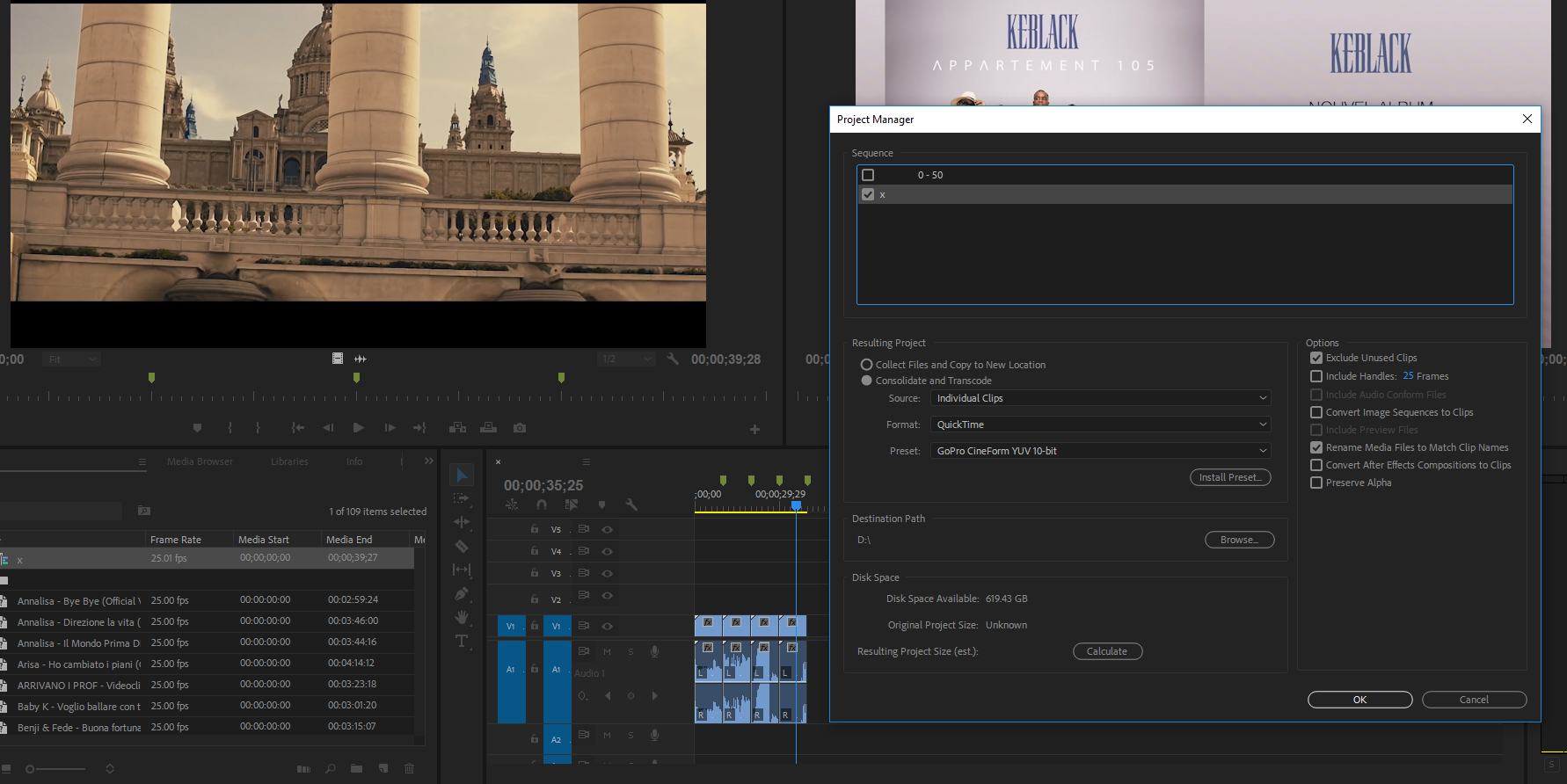
Task: Switch to the Libraries tab
Action: (289, 461)
